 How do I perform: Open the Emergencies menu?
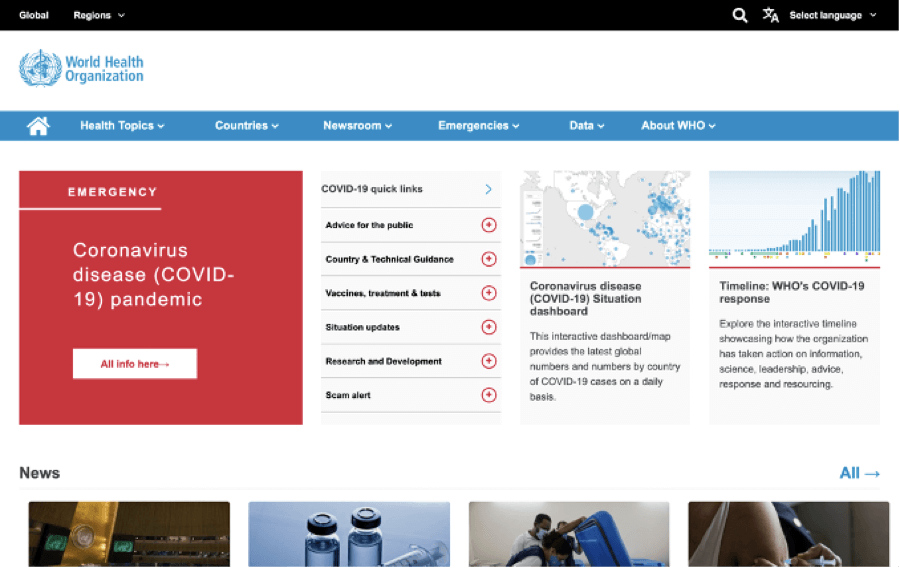[x=478, y=126]
